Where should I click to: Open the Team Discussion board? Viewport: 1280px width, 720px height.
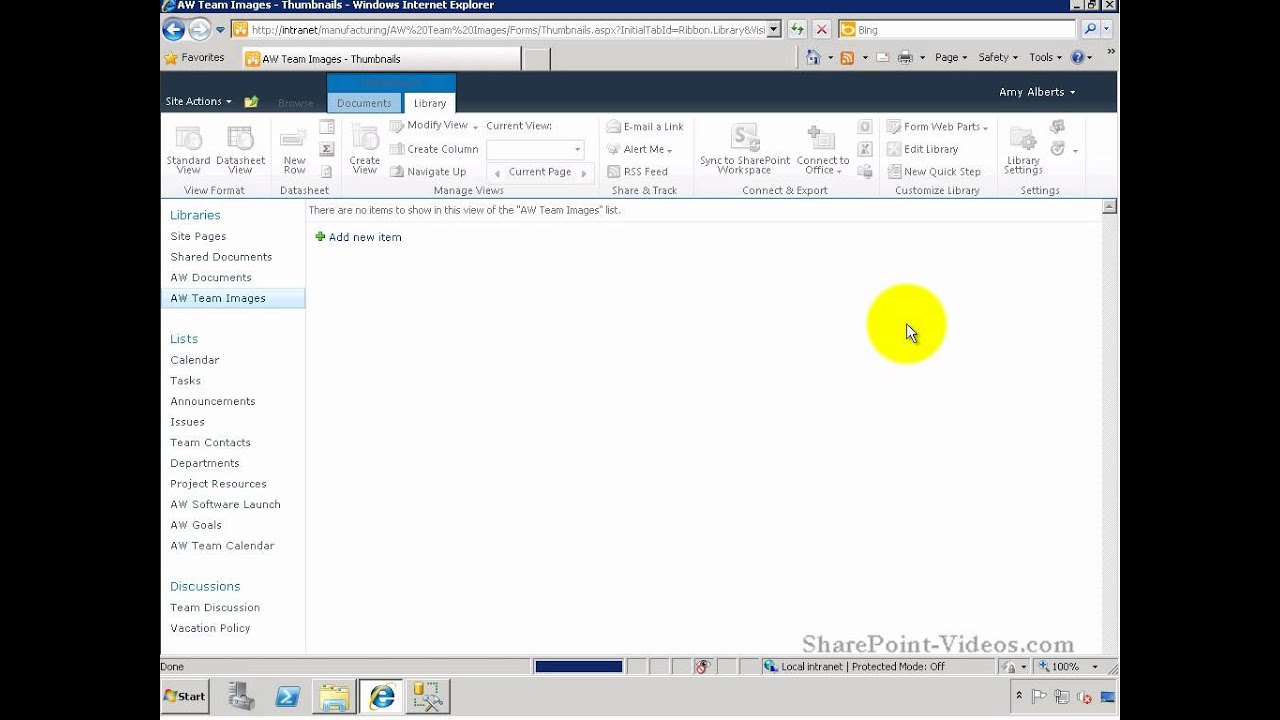[215, 607]
